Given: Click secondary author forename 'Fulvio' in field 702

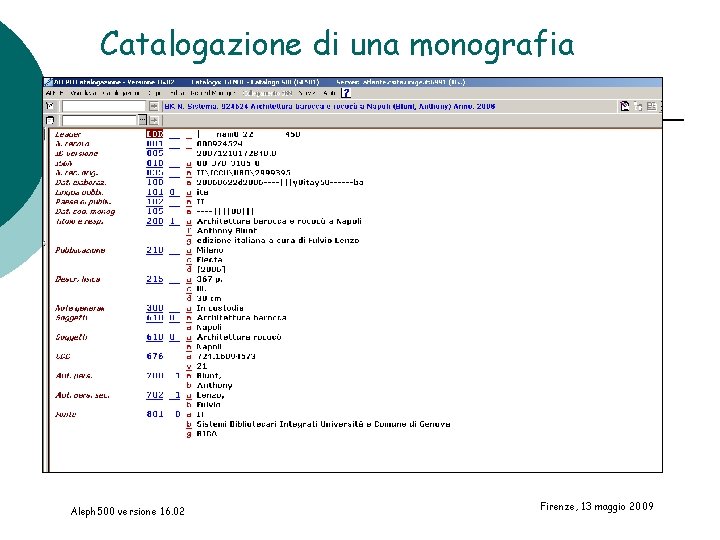Looking at the screenshot, I should [x=208, y=405].
